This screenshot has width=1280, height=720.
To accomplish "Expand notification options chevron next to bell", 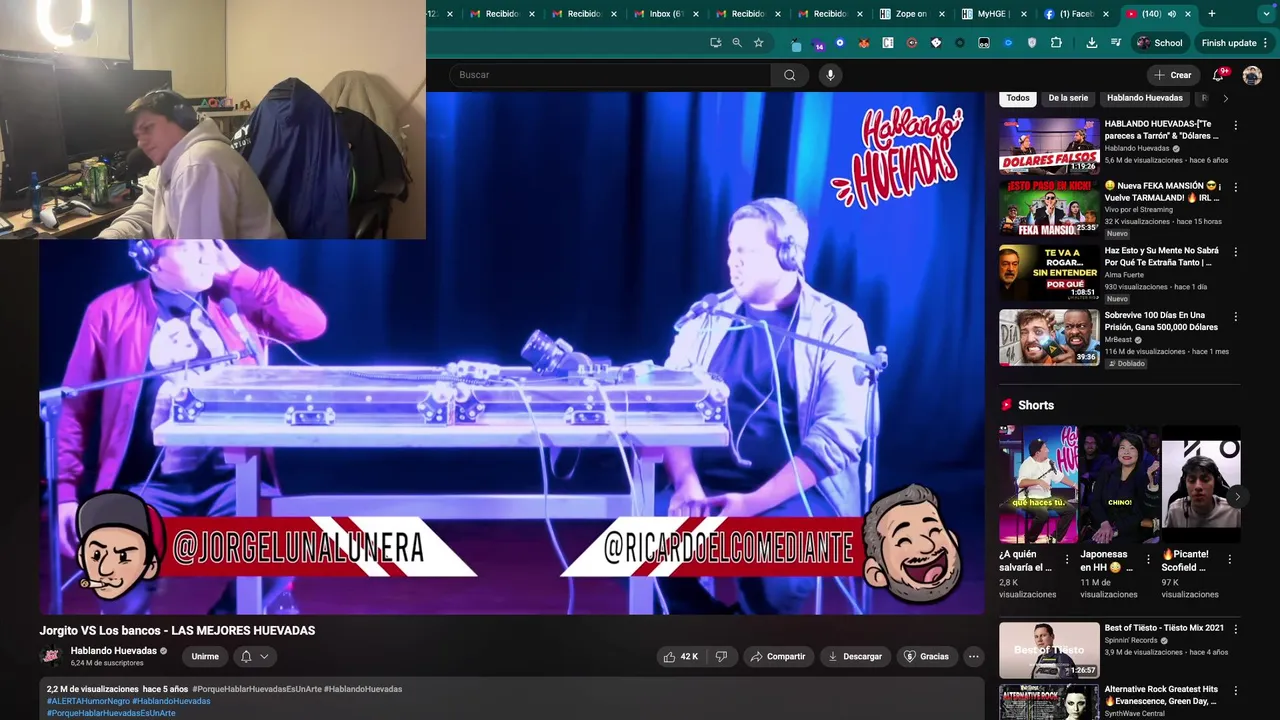I will click(x=264, y=656).
